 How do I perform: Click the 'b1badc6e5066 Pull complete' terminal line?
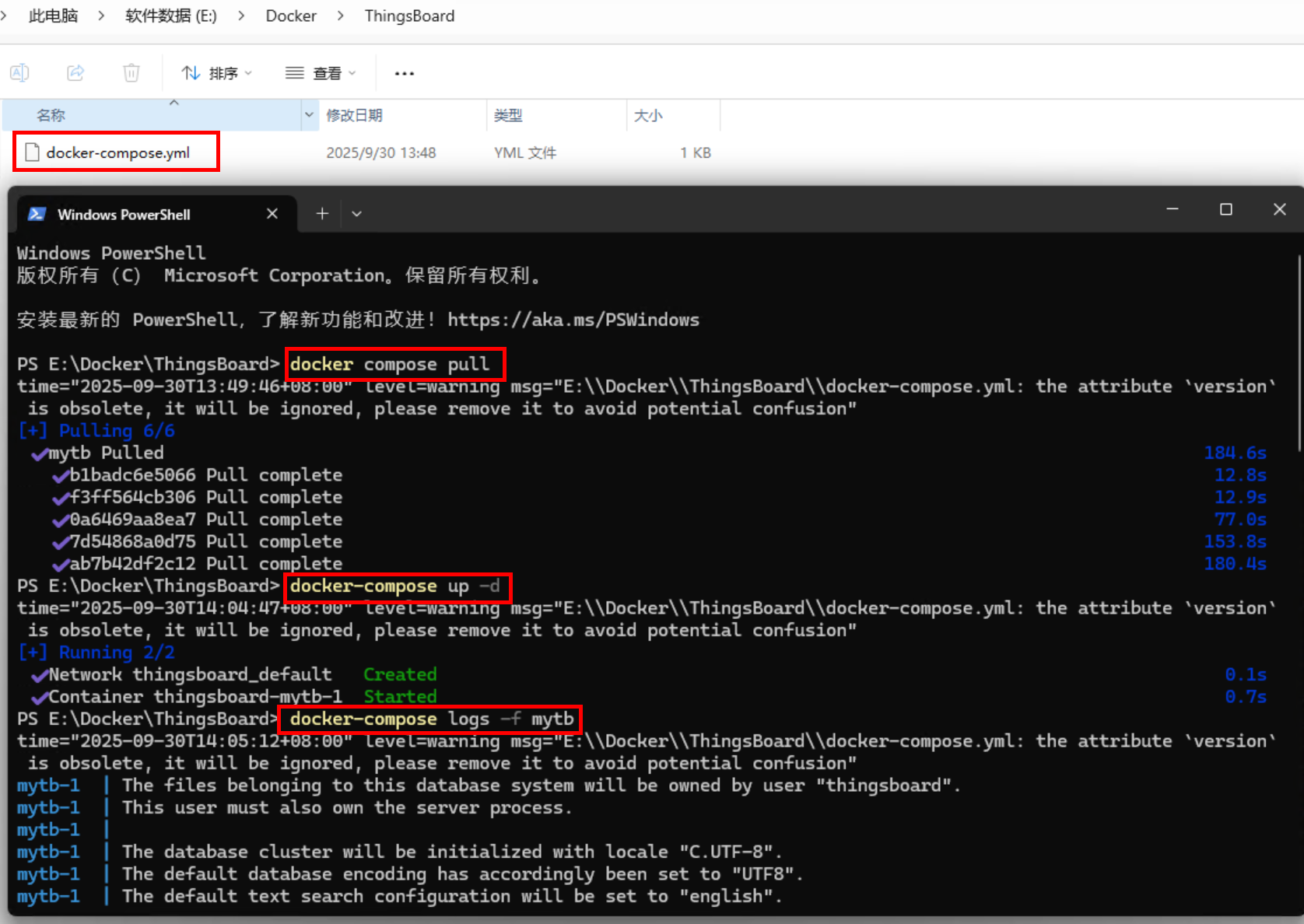tap(198, 474)
